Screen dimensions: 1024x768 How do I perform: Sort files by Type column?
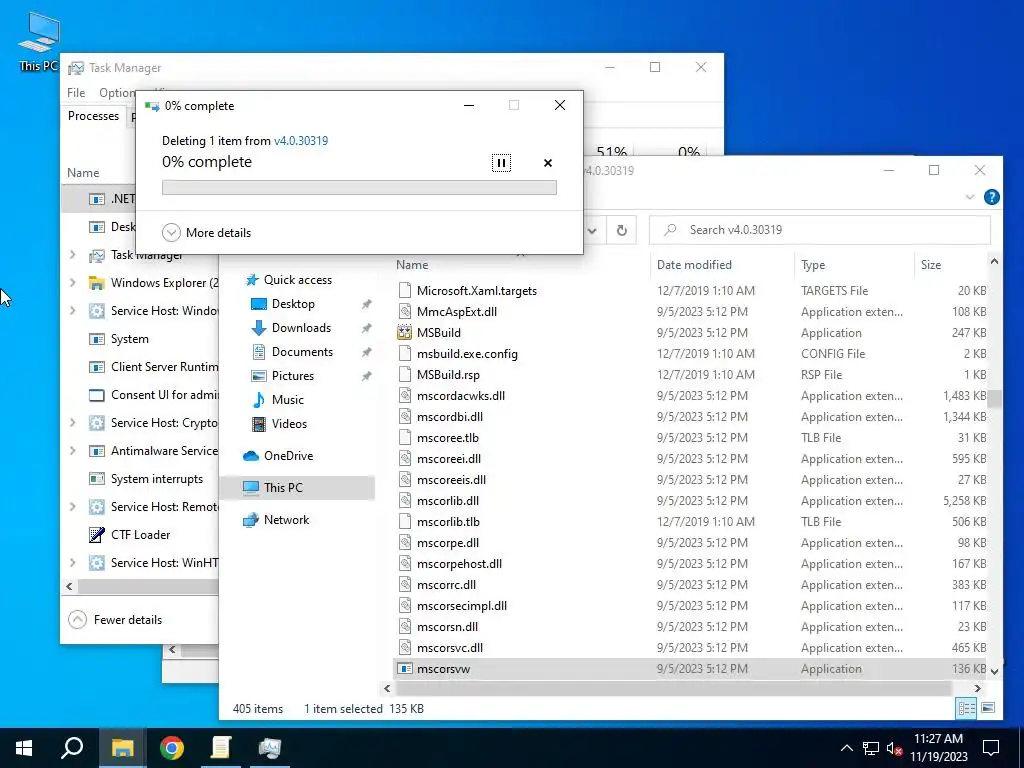[813, 264]
